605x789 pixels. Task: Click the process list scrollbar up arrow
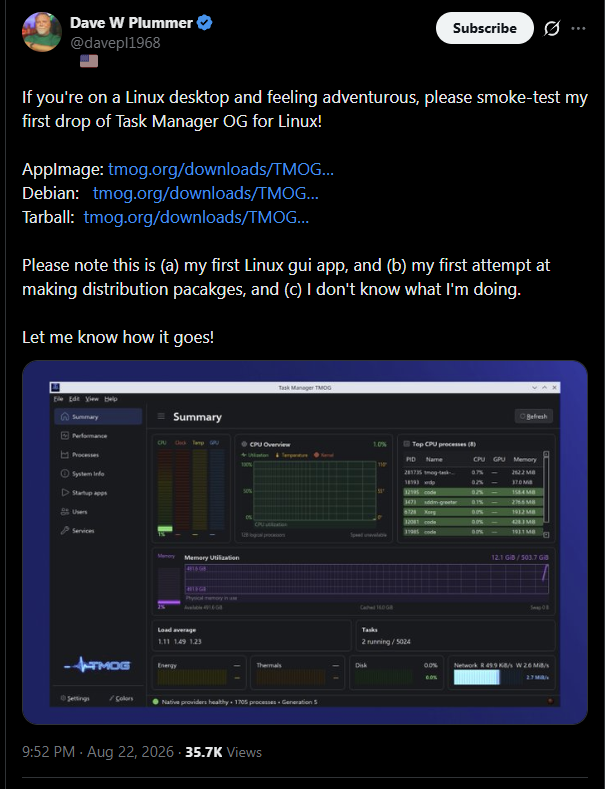tap(546, 454)
